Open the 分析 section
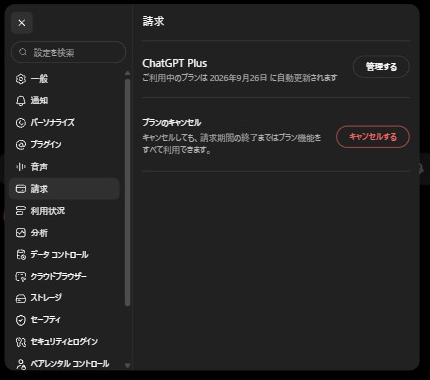 [64, 233]
